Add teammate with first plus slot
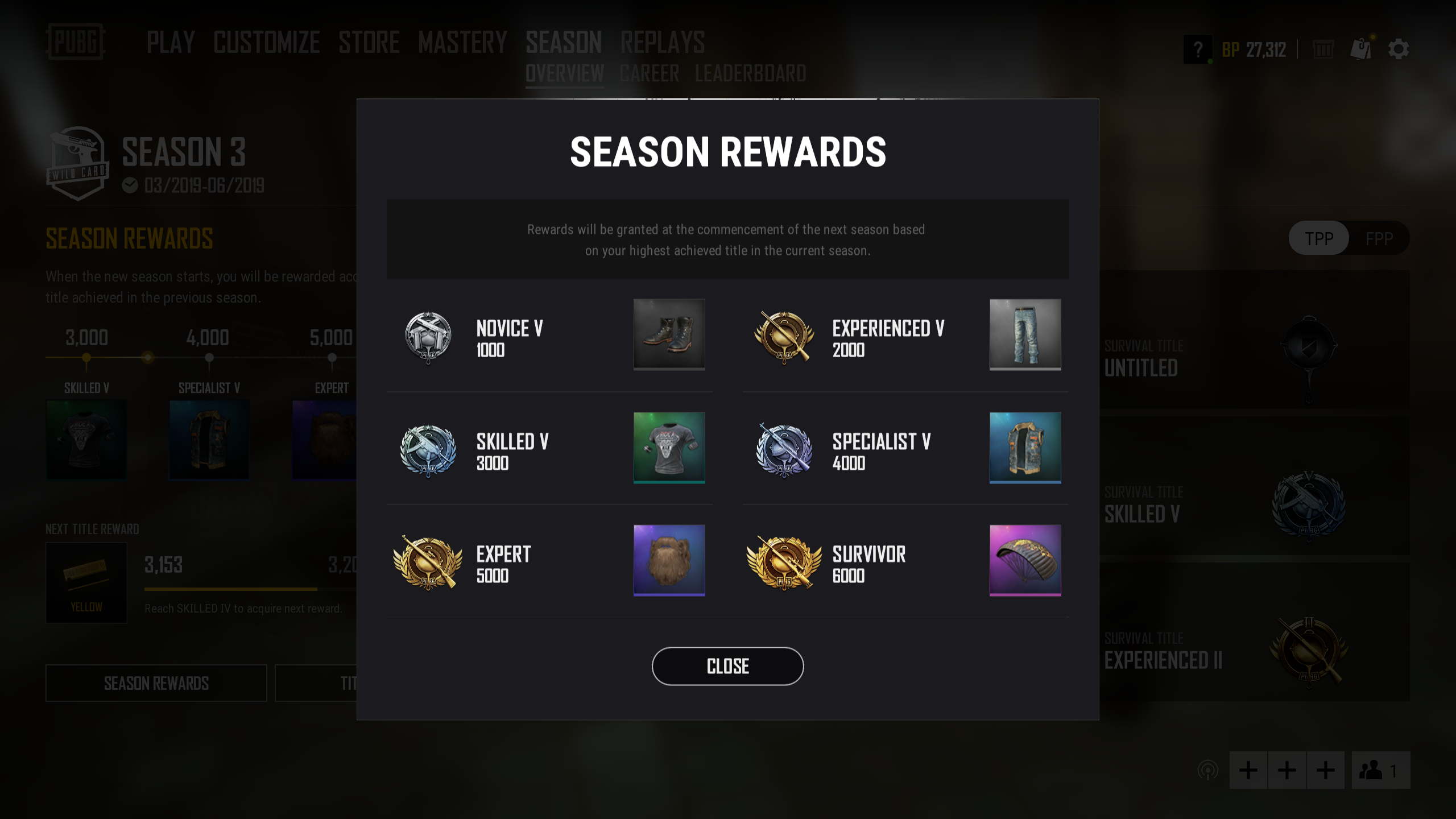The image size is (1456, 819). [1248, 770]
